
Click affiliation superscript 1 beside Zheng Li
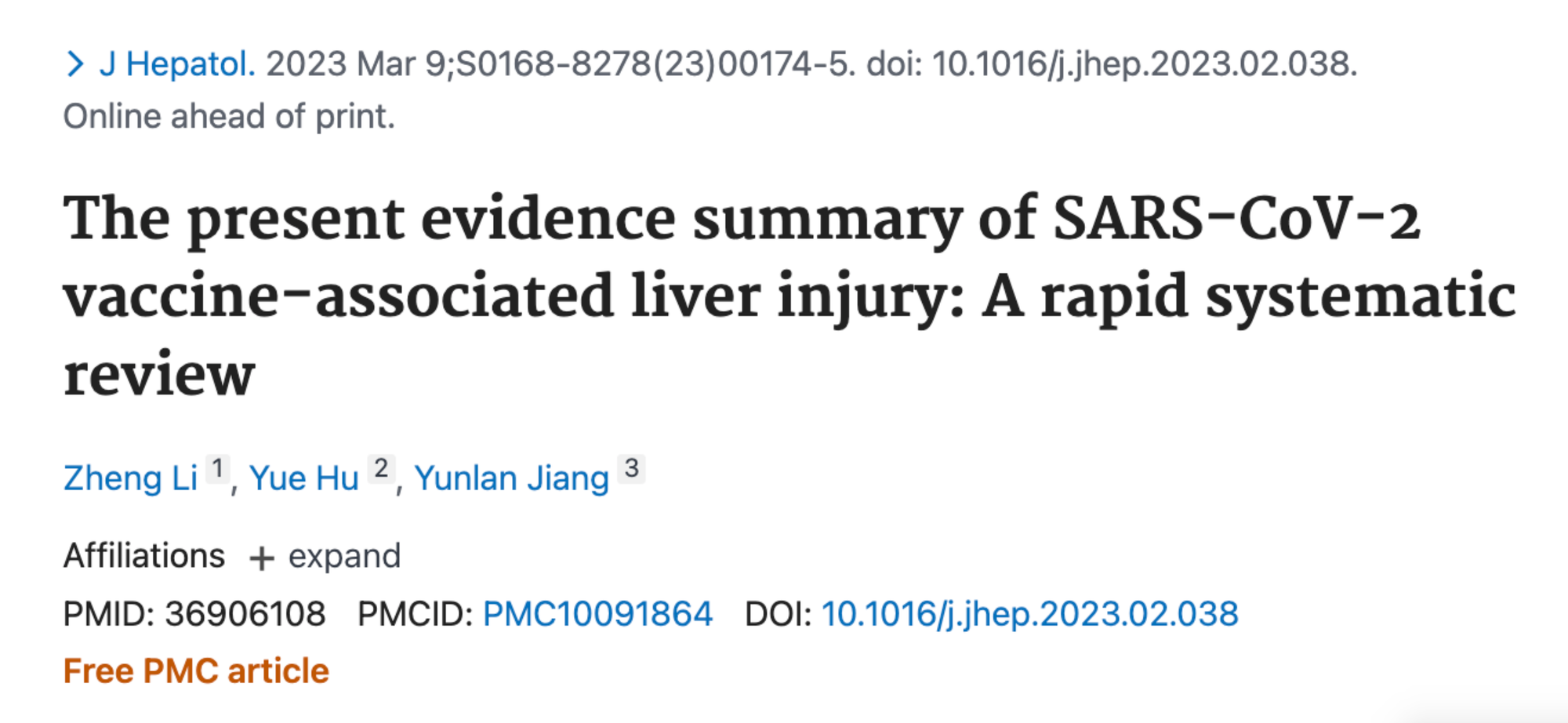point(217,468)
